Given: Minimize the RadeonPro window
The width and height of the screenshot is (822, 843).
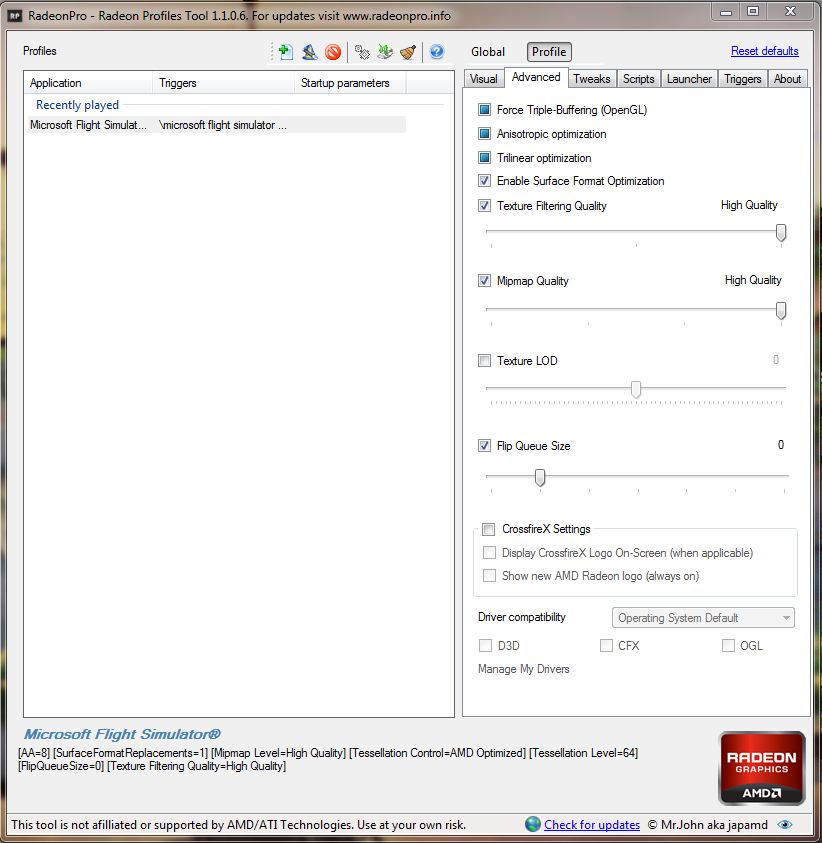Looking at the screenshot, I should (x=726, y=11).
